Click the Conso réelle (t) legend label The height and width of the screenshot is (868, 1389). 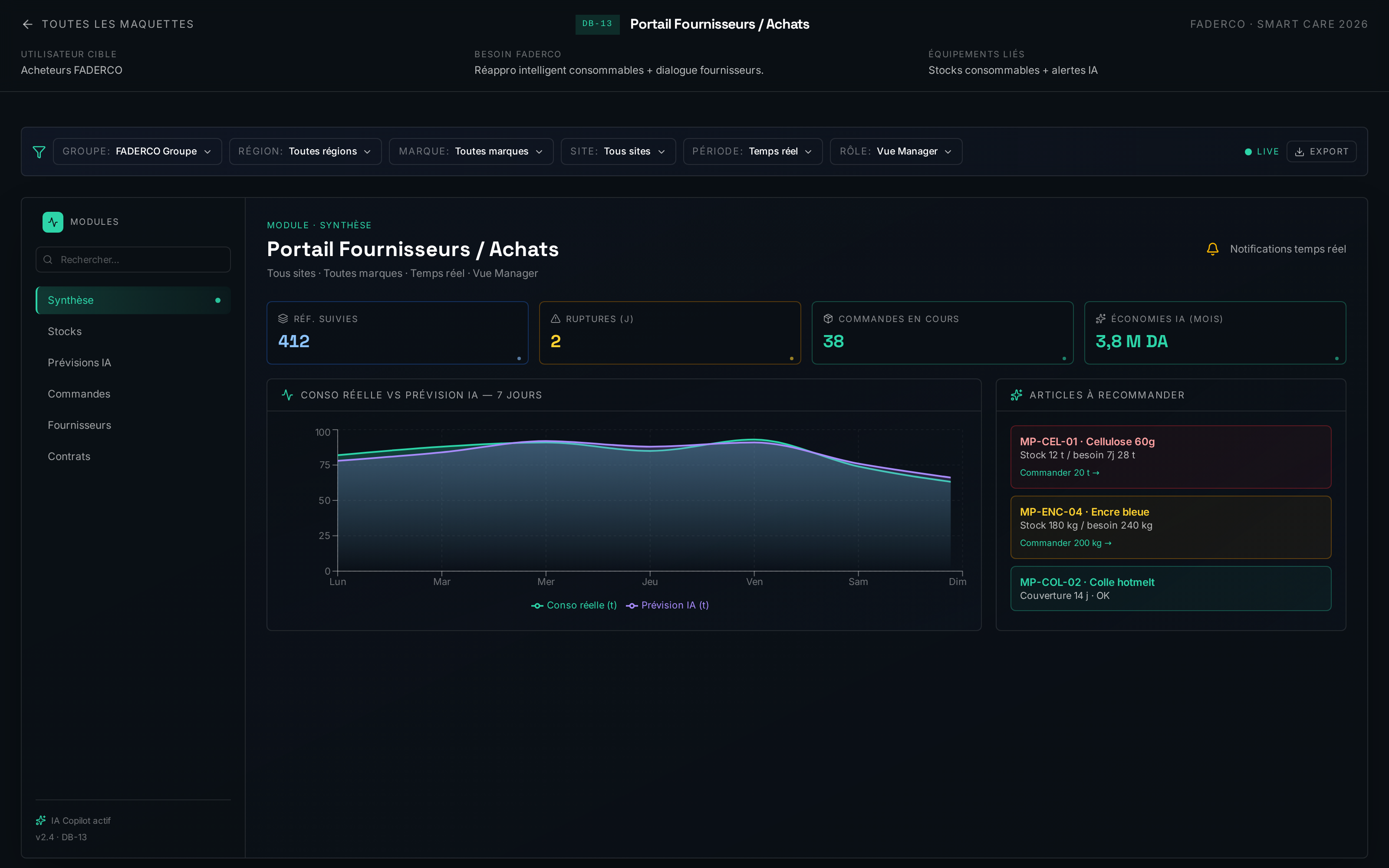point(582,606)
